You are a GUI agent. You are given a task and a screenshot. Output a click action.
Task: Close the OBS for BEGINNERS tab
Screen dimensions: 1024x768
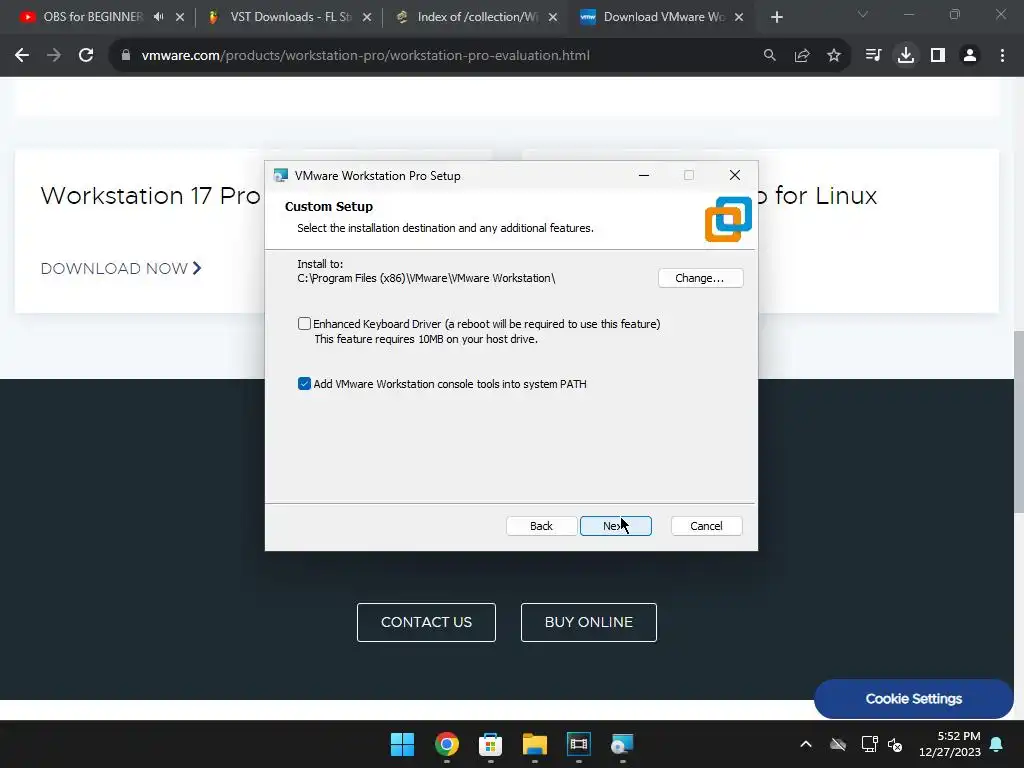(x=180, y=17)
